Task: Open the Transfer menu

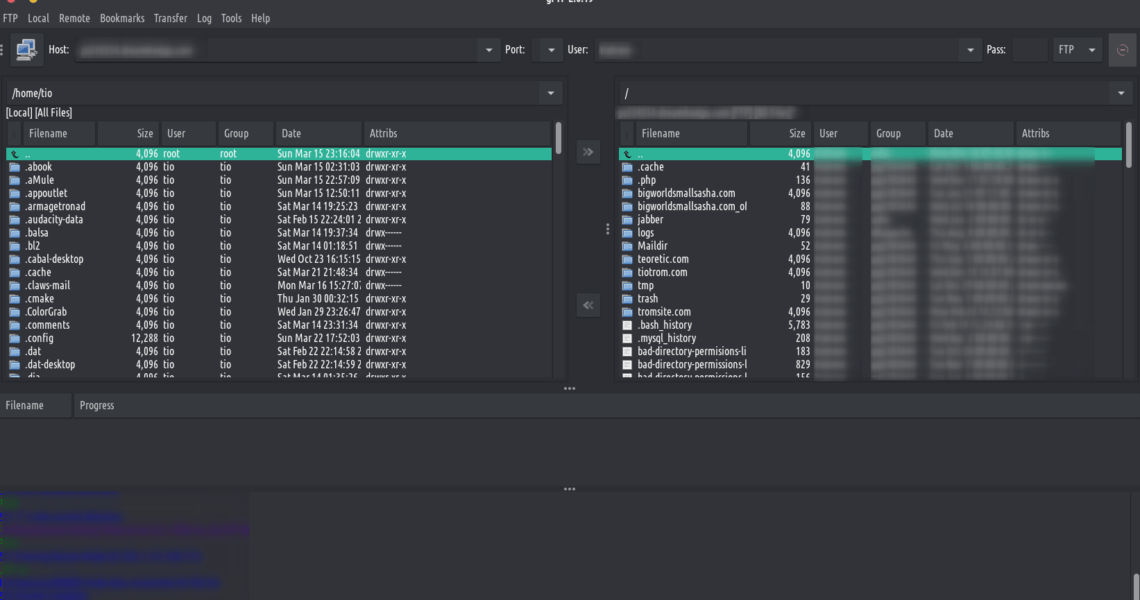Action: [170, 18]
